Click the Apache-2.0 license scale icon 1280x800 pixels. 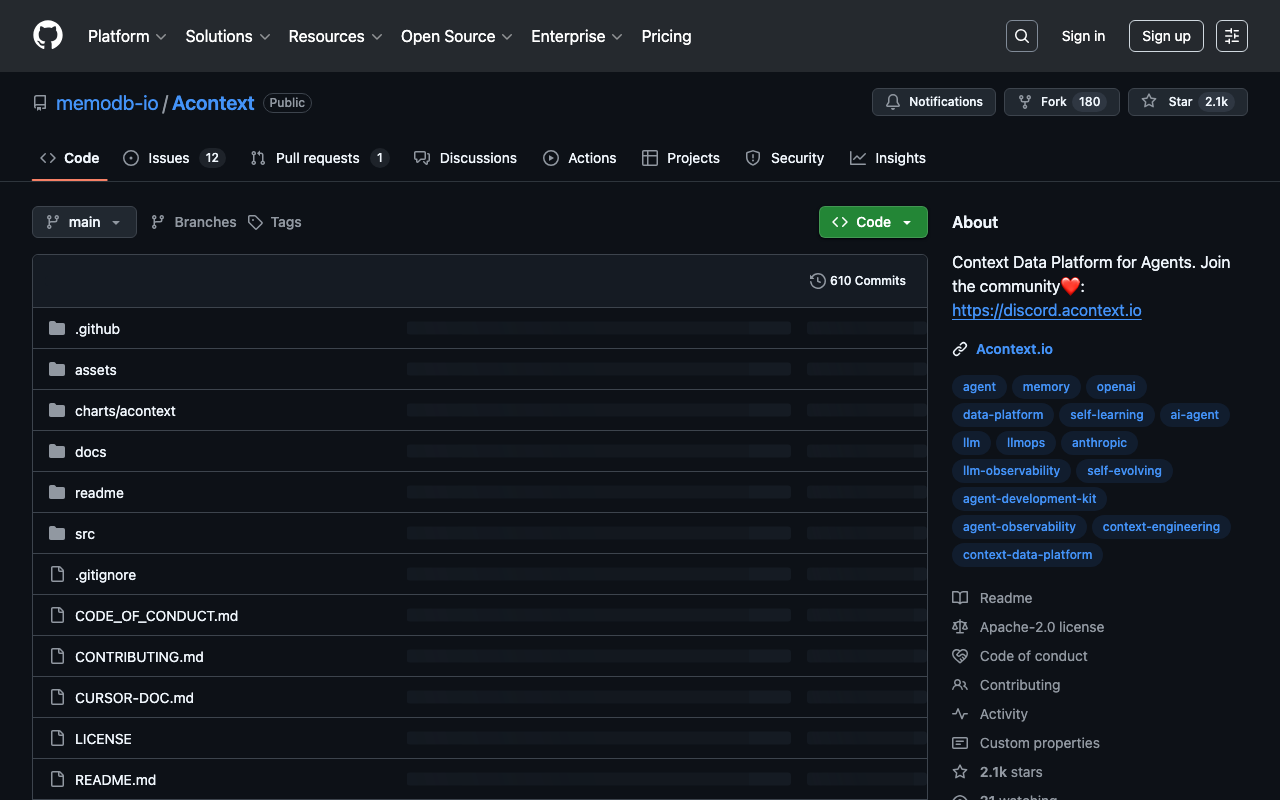coord(960,627)
